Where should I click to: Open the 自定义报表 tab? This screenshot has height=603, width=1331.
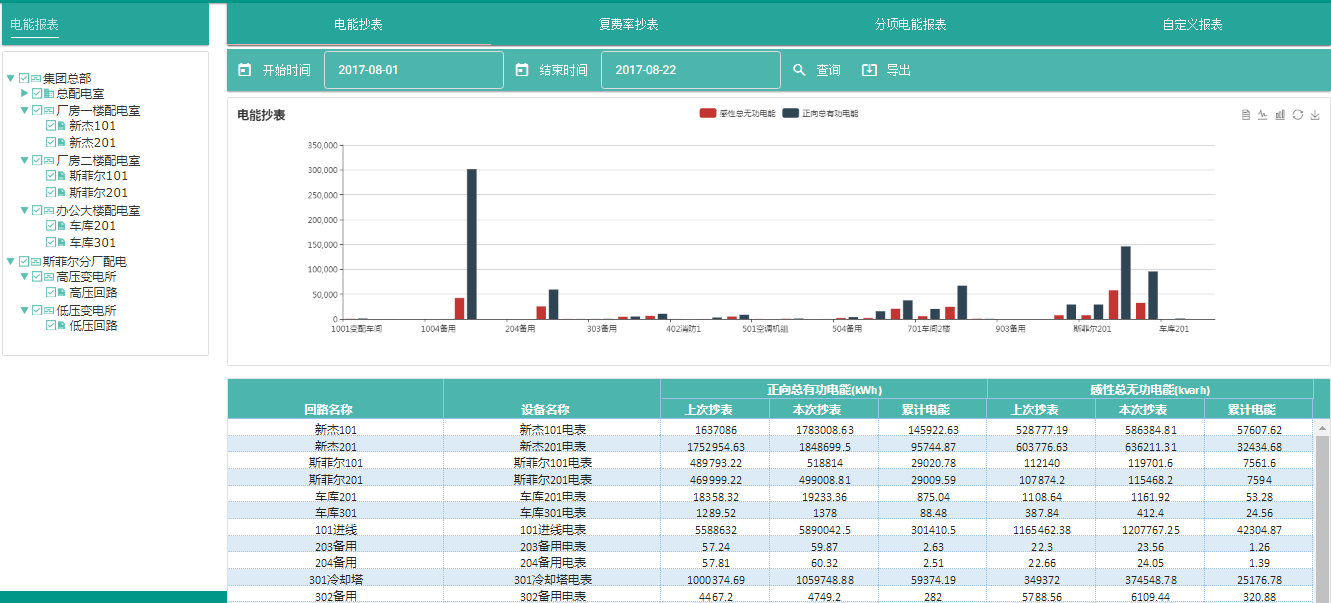pyautogui.click(x=1192, y=24)
